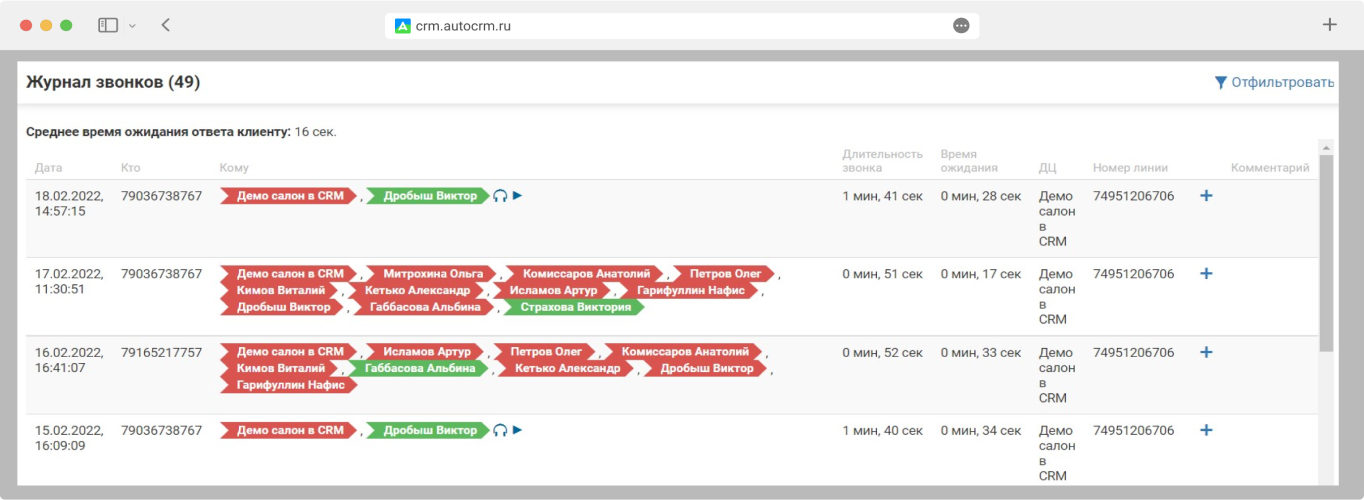1364x500 pixels.
Task: Open a new tab with plus button
Action: tap(1329, 25)
